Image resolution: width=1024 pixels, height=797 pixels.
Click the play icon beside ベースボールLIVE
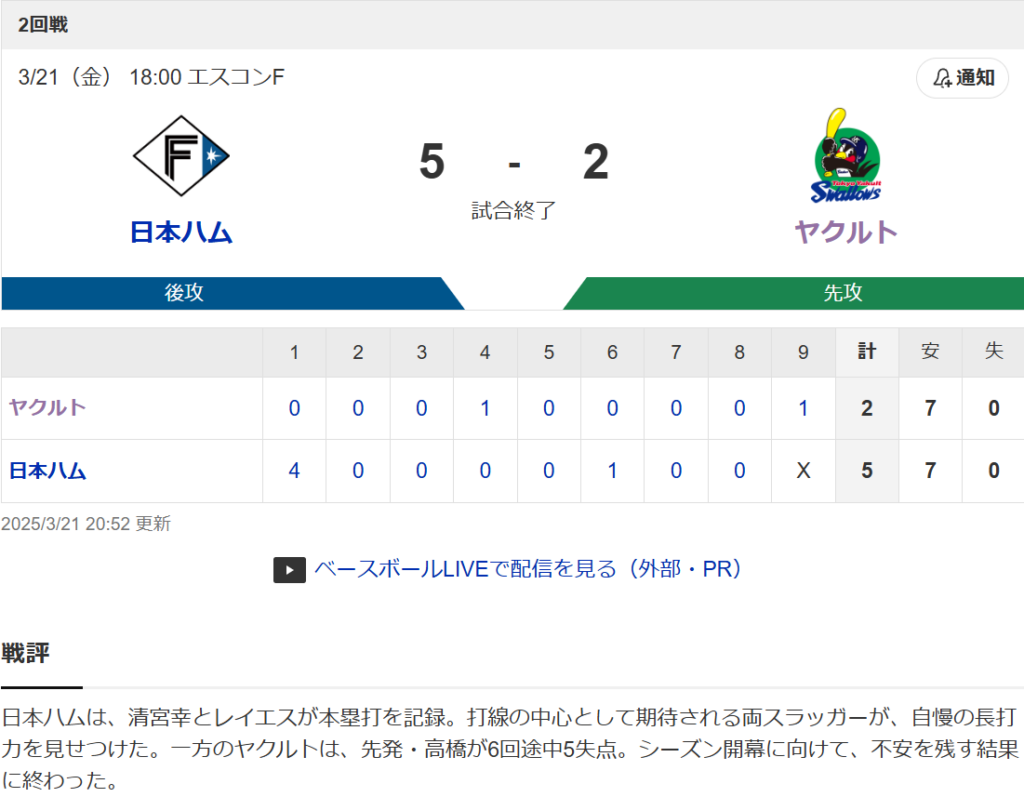(289, 570)
